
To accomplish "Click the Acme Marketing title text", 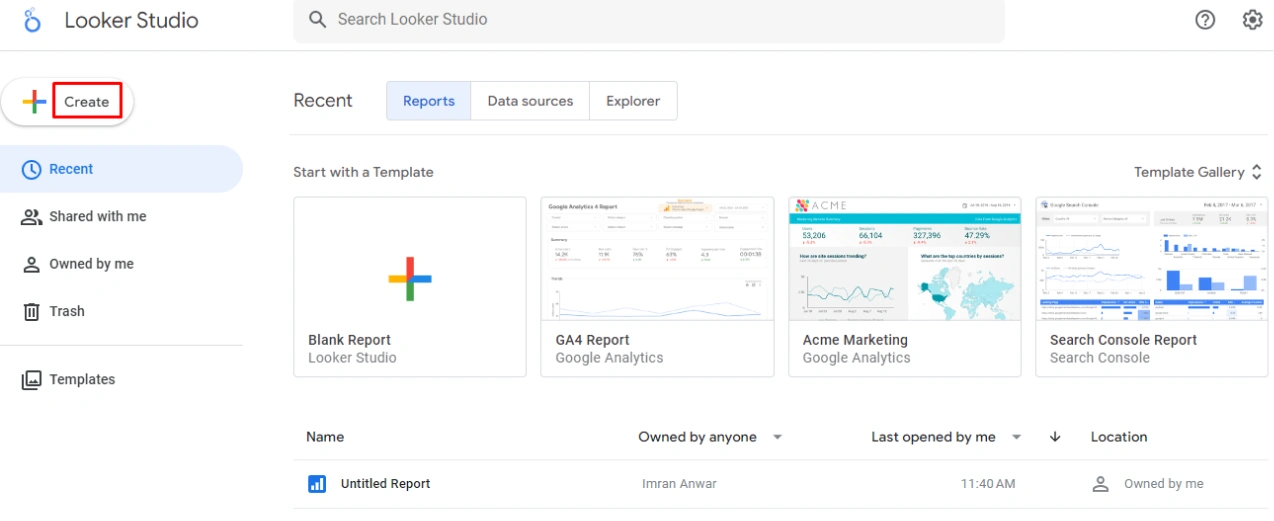I will coord(855,340).
